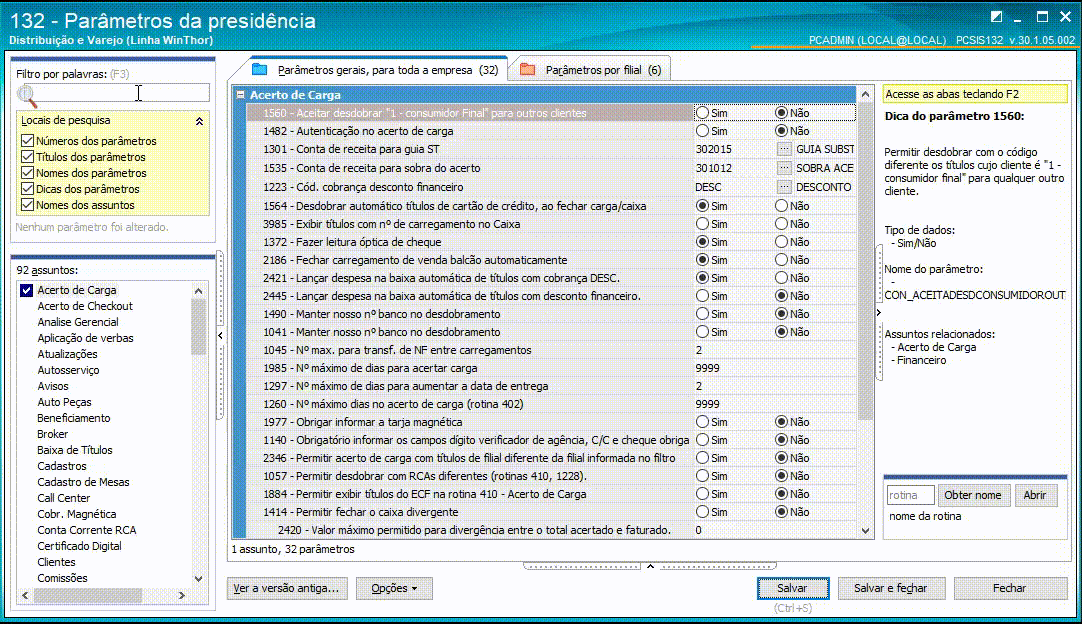Select Não for 1564 desdobrar automático títulos
The height and width of the screenshot is (624, 1082).
[x=781, y=206]
